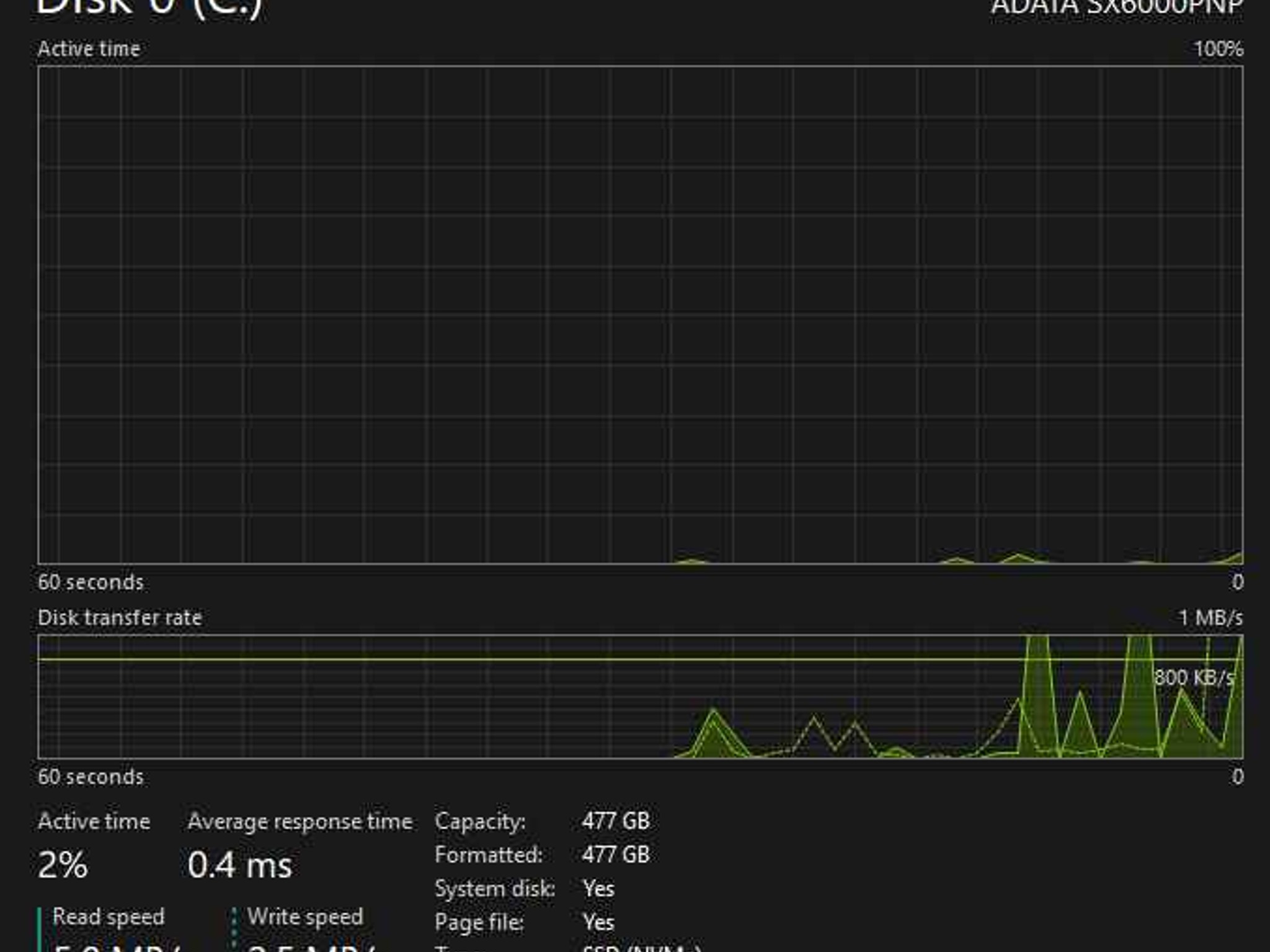Image resolution: width=1270 pixels, height=952 pixels.
Task: Click the 800 KB/s marker in transfer graph
Action: [1194, 677]
